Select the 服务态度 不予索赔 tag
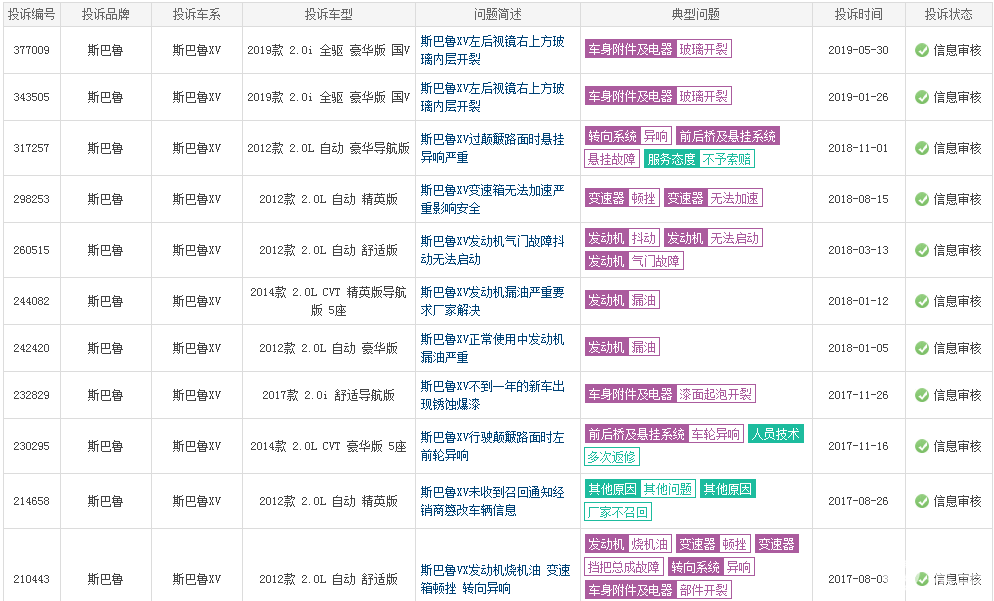Viewport: 994px width, 601px height. tap(699, 159)
